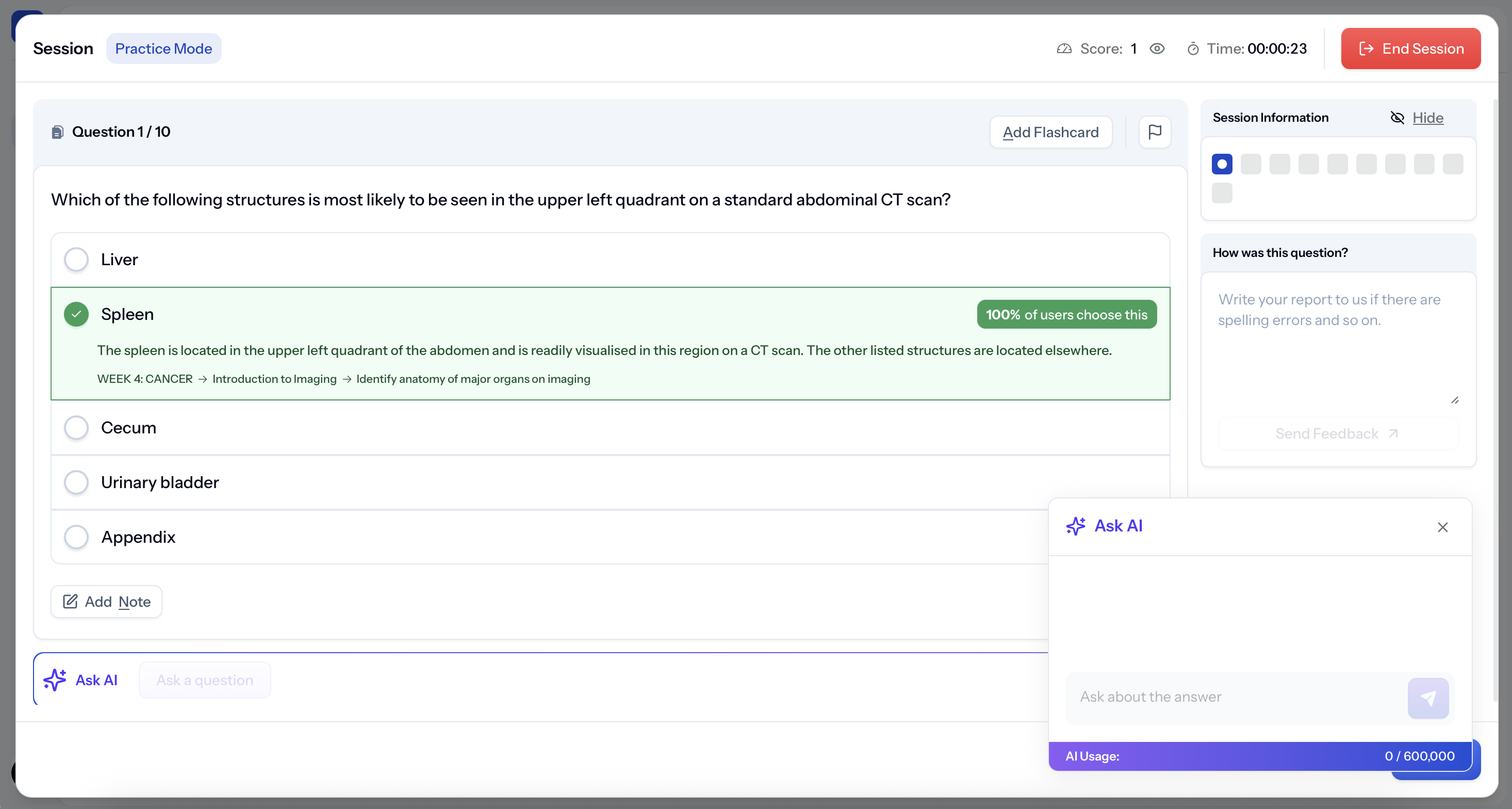Viewport: 1512px width, 809px height.
Task: Click the Ask AI sparkle icon at bottom
Action: point(55,680)
